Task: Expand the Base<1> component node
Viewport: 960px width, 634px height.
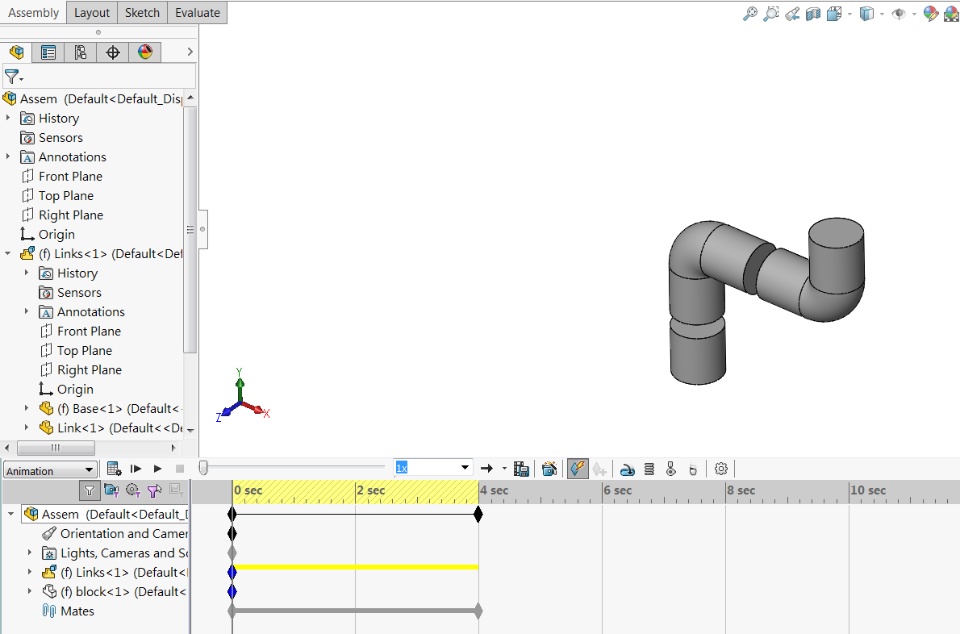Action: [27, 408]
